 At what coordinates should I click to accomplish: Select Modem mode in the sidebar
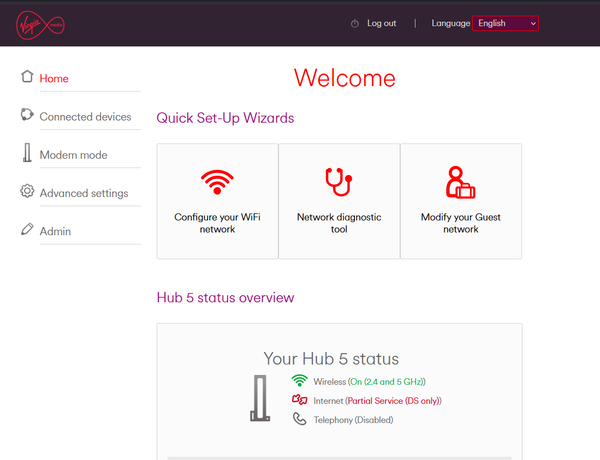(73, 155)
